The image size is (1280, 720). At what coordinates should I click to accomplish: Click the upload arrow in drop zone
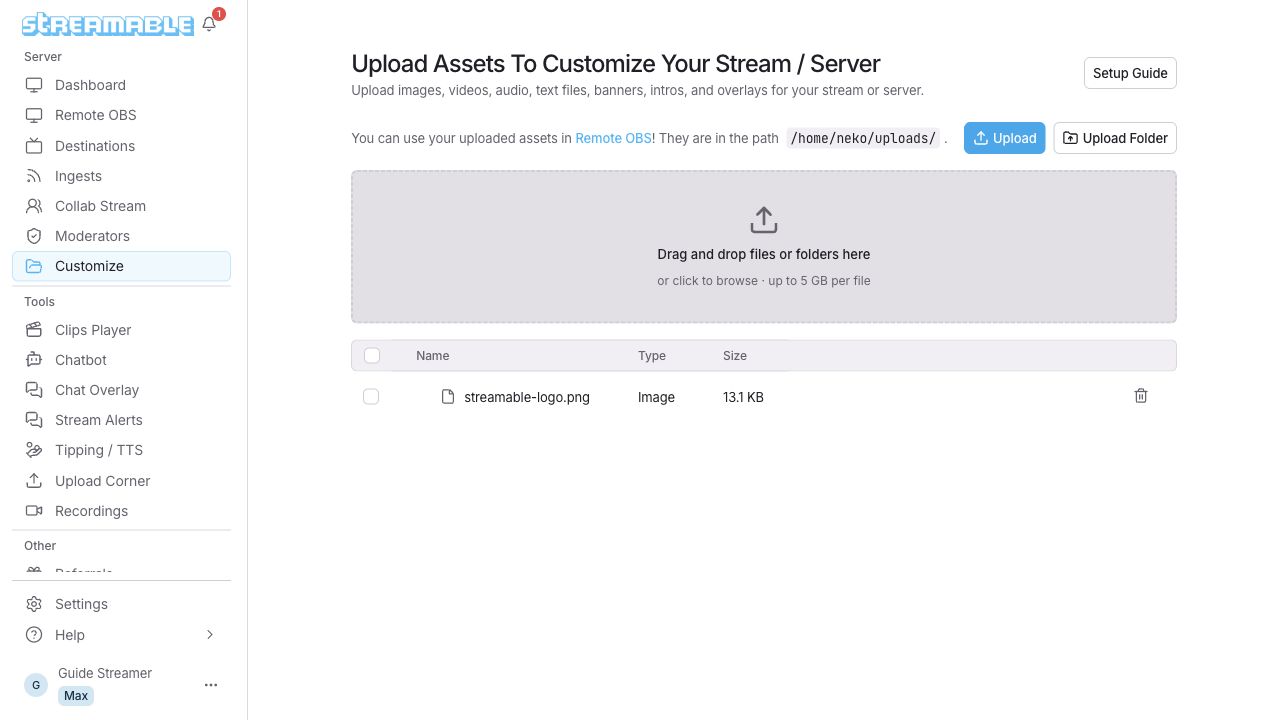[764, 220]
